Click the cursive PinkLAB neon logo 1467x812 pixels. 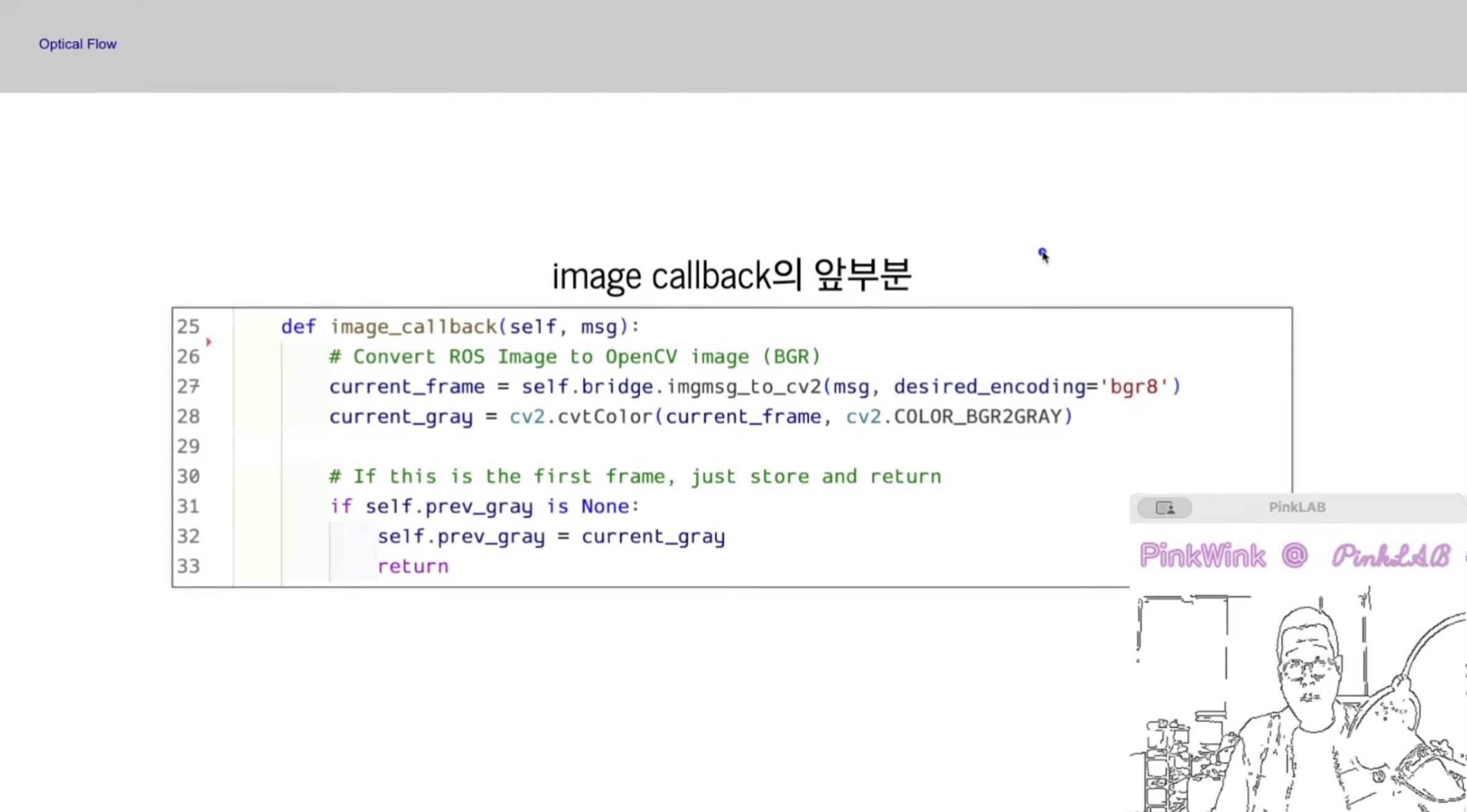click(x=1391, y=556)
